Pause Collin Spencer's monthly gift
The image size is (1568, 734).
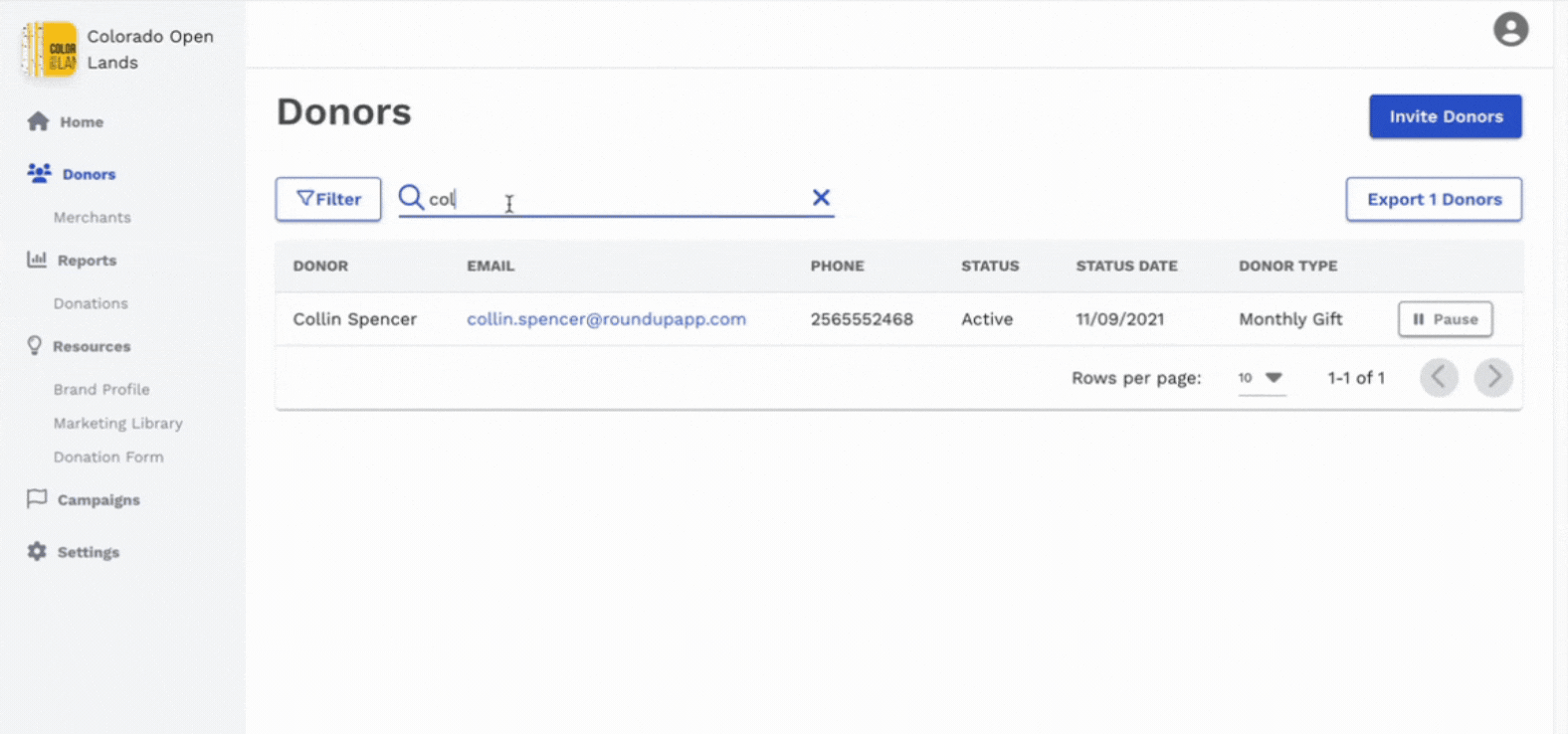(1445, 319)
